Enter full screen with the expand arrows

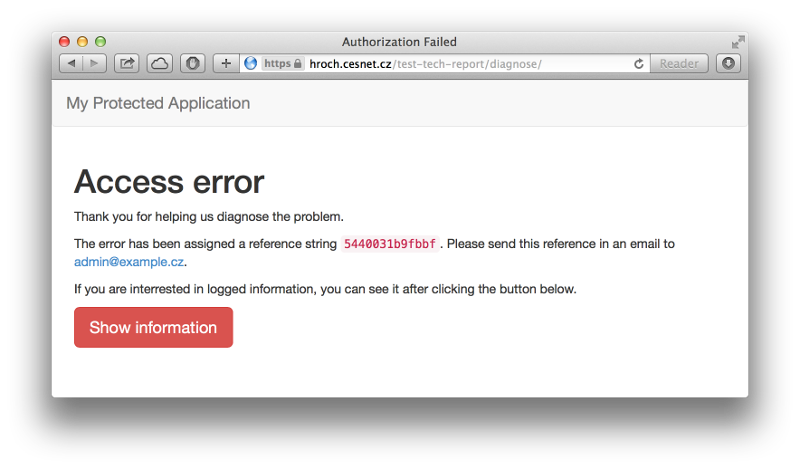tap(738, 42)
